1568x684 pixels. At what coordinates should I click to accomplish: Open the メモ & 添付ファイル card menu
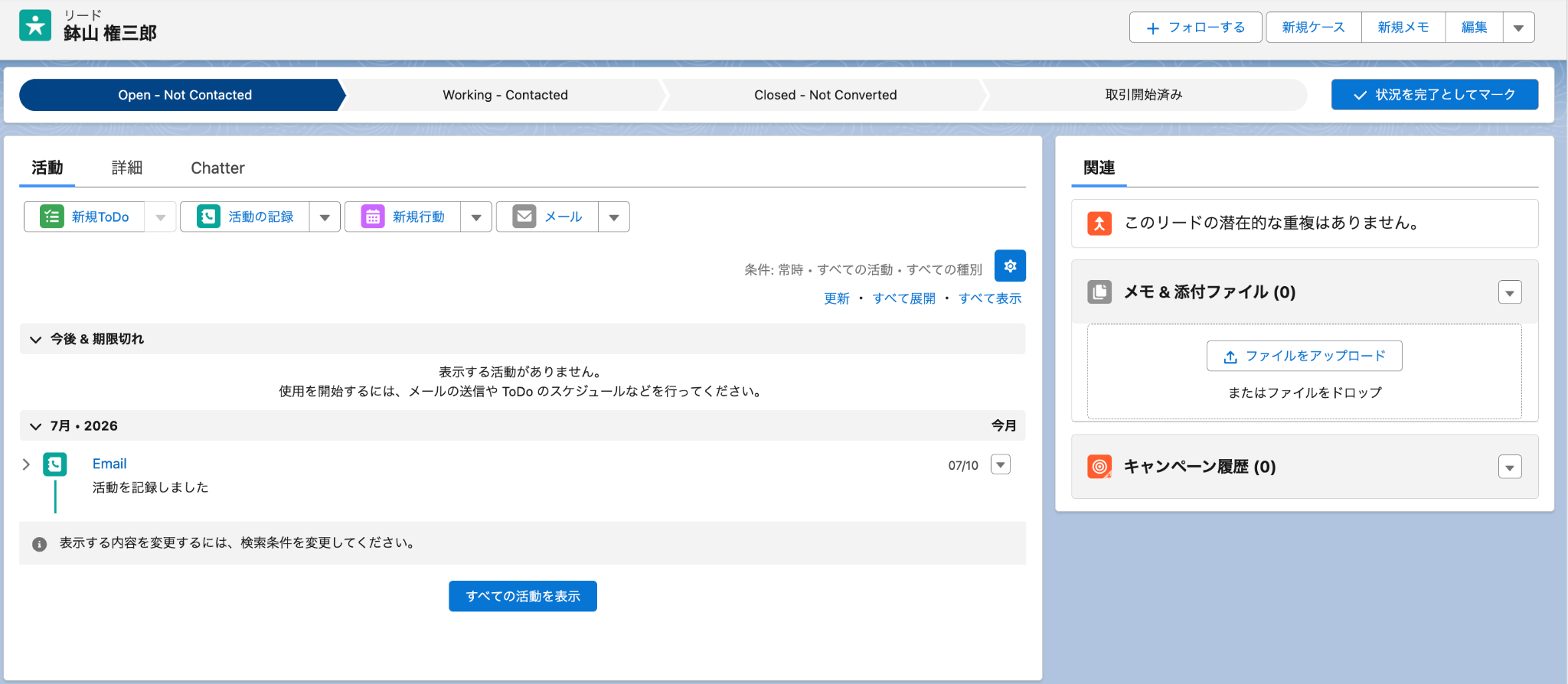pyautogui.click(x=1510, y=292)
